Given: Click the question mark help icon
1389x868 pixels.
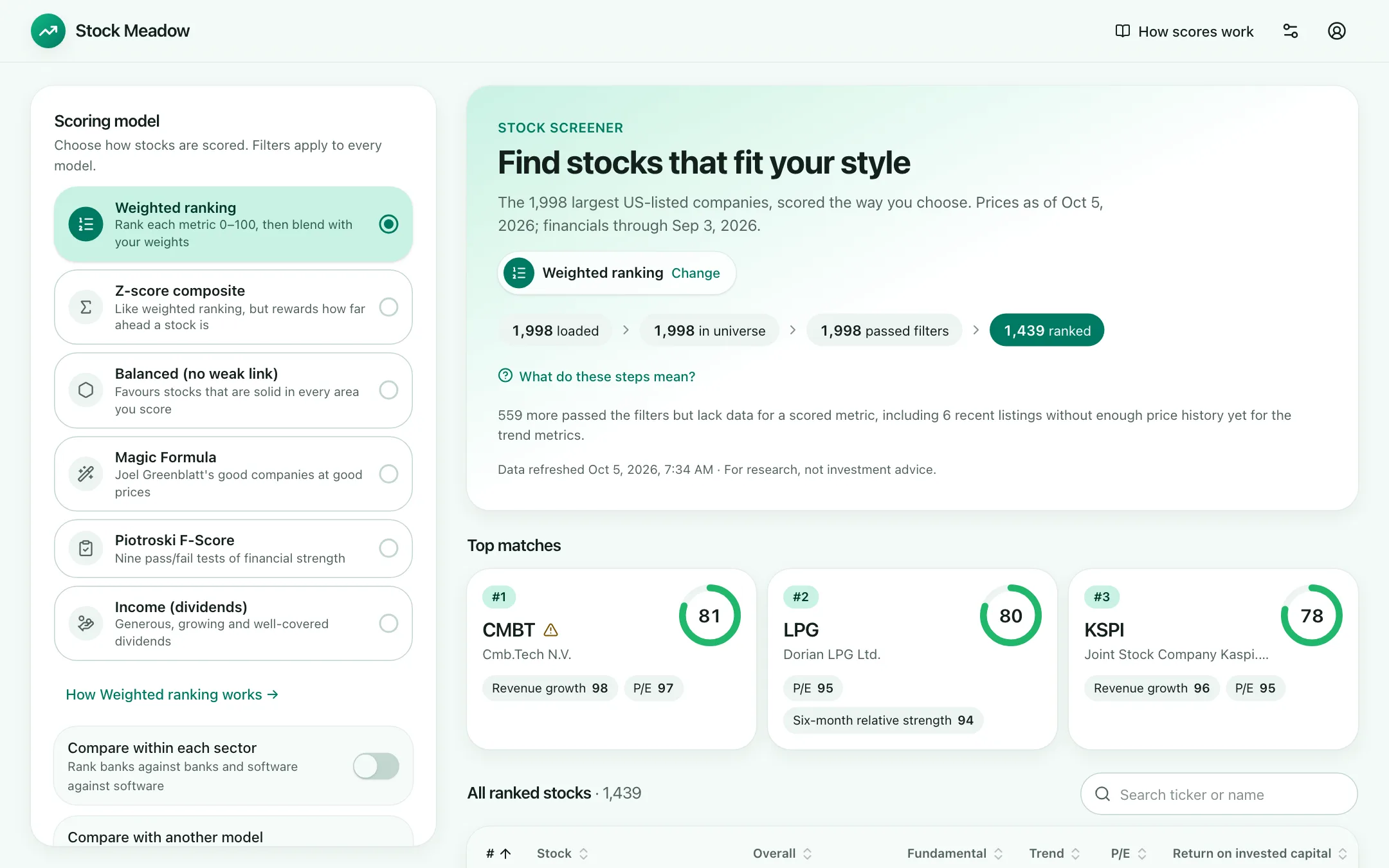Looking at the screenshot, I should coord(505,375).
